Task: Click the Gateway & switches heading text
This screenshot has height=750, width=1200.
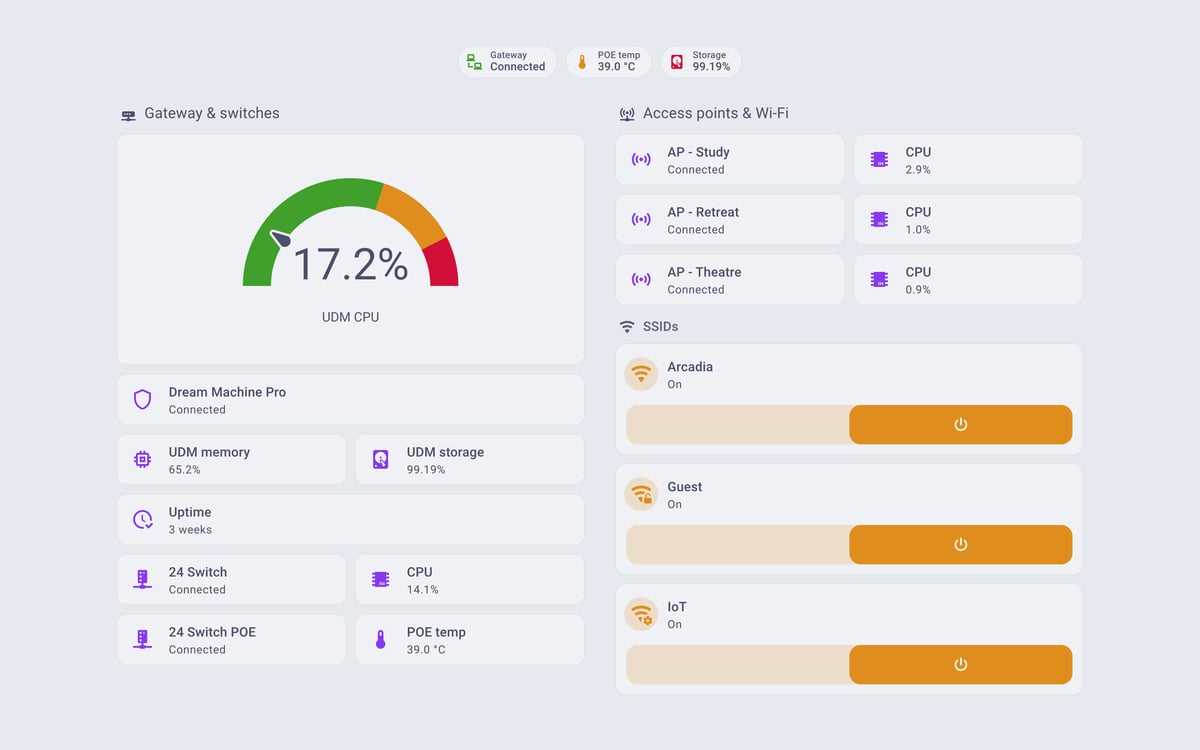Action: click(212, 114)
